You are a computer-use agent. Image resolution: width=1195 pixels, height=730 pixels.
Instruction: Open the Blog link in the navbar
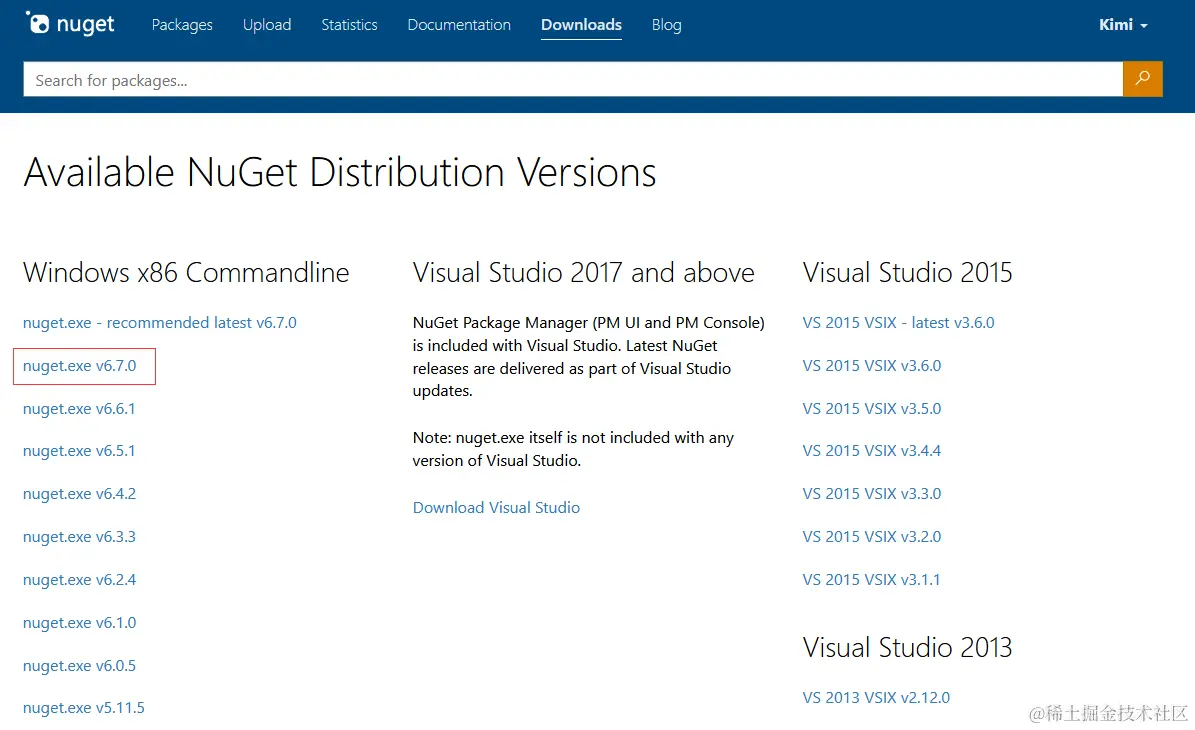click(666, 24)
